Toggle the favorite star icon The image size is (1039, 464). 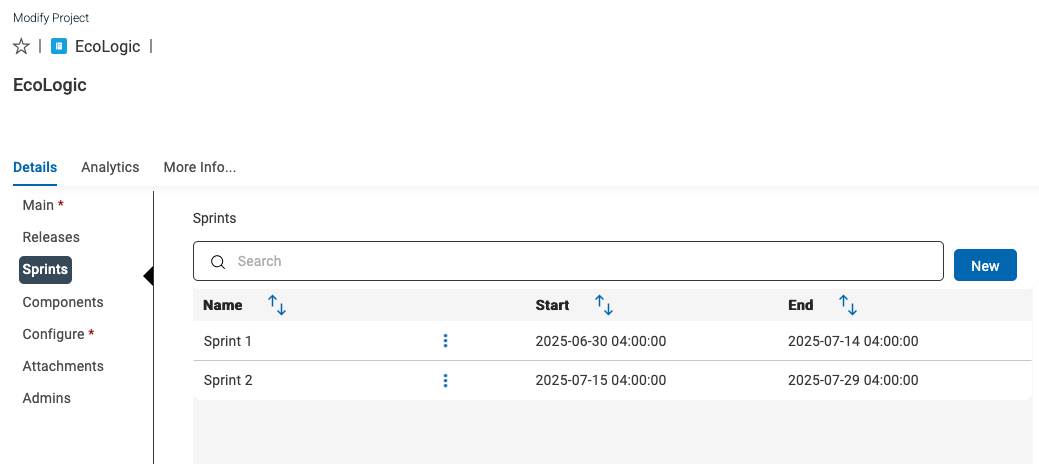click(22, 46)
